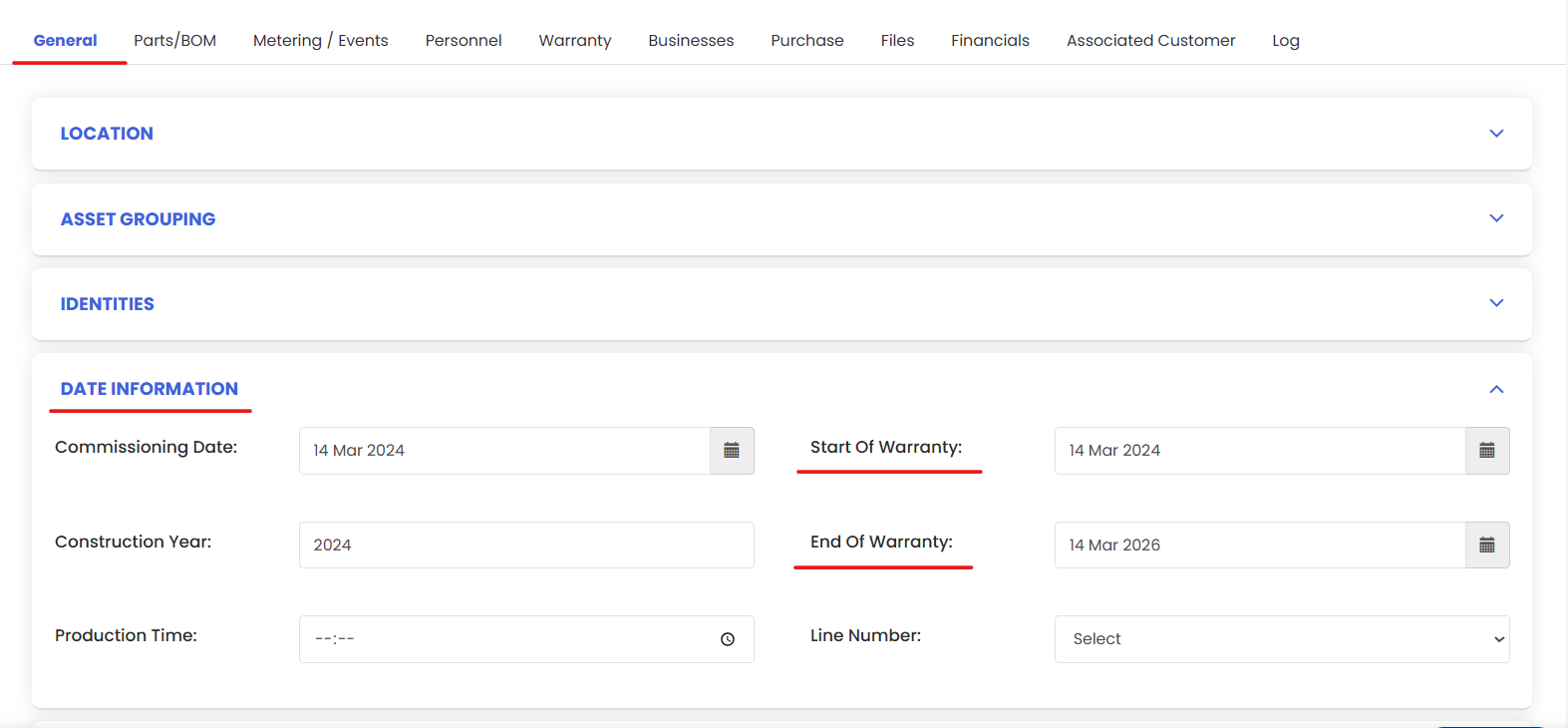This screenshot has height=728, width=1568.
Task: Switch to the General tab
Action: click(66, 41)
